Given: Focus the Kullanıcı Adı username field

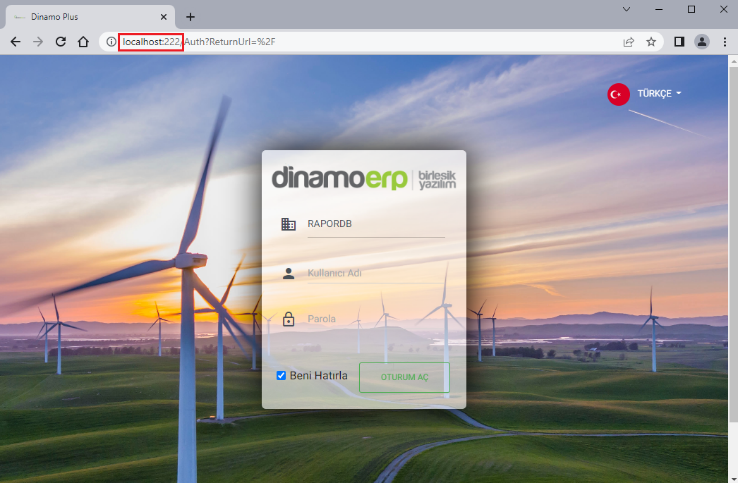Looking at the screenshot, I should 376,274.
